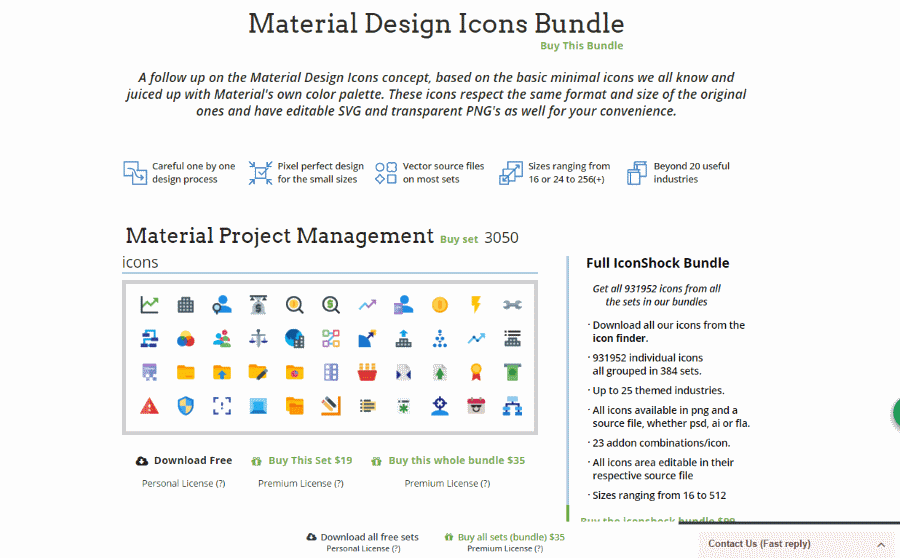Click the 'Sizes ranging from 16 or 24' text
This screenshot has height=558, width=900.
pyautogui.click(x=569, y=173)
